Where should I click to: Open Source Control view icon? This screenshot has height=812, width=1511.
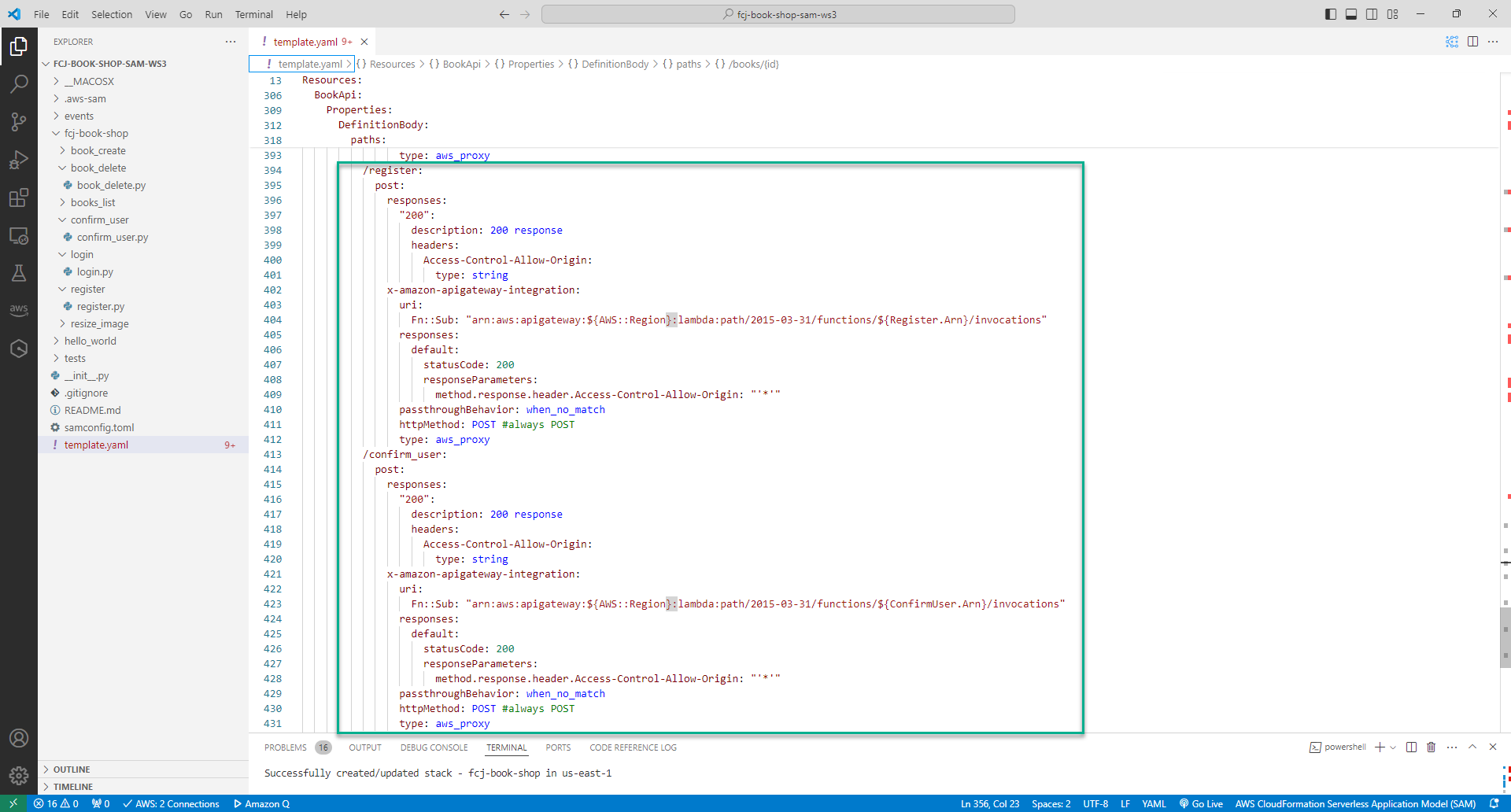click(x=19, y=121)
